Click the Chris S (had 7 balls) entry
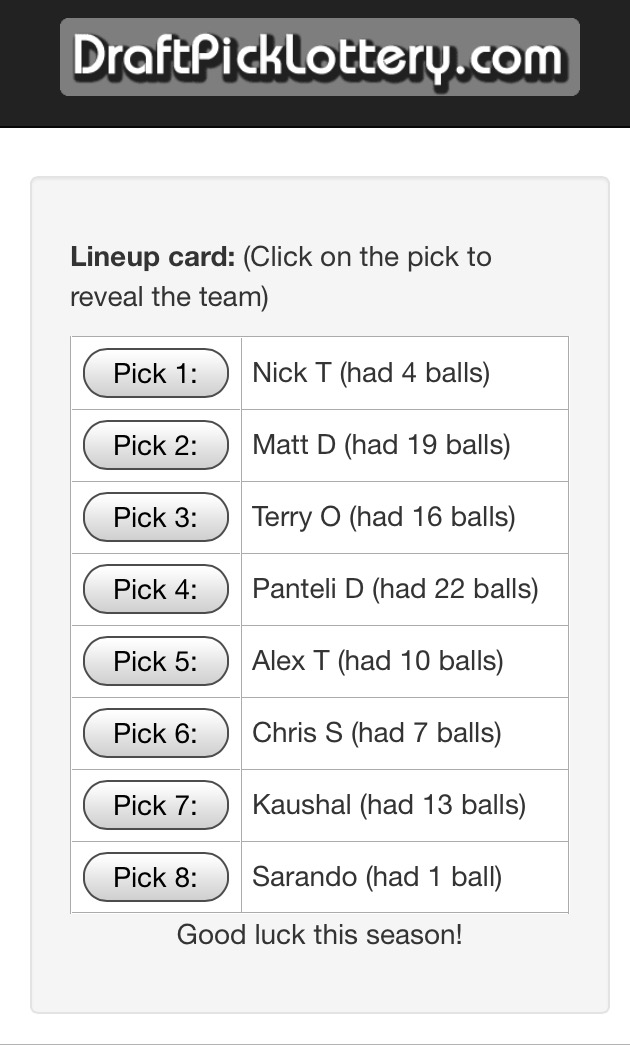Viewport: 630px width, 1045px height. coord(377,733)
